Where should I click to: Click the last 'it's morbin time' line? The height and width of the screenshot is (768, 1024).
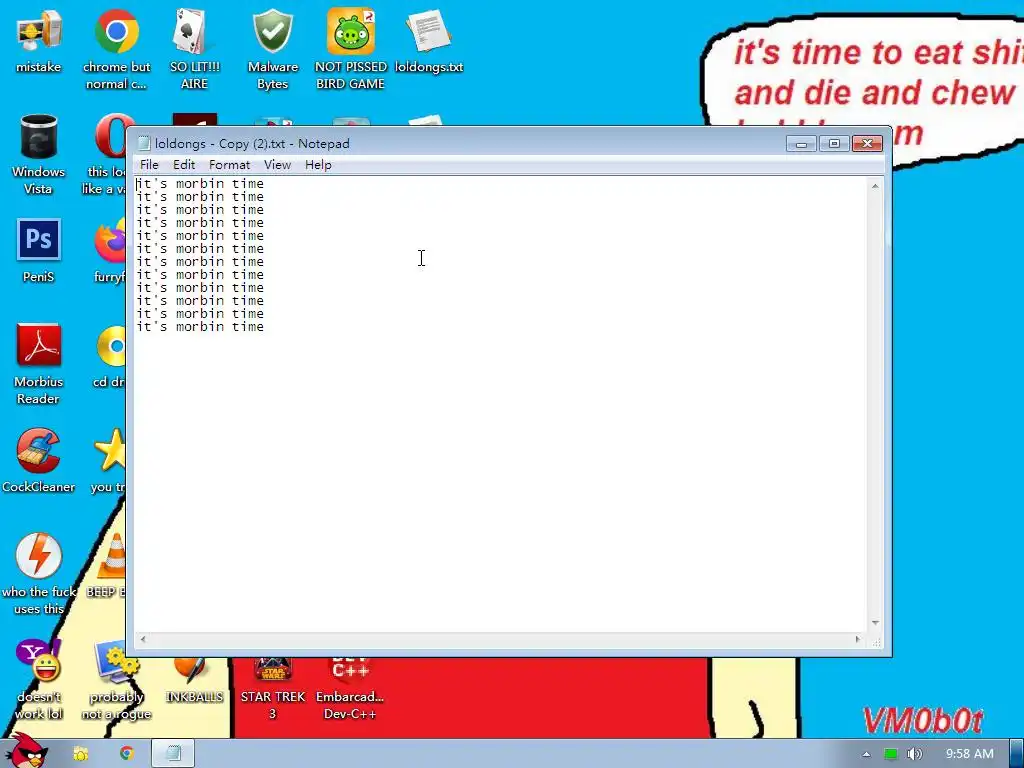click(200, 327)
